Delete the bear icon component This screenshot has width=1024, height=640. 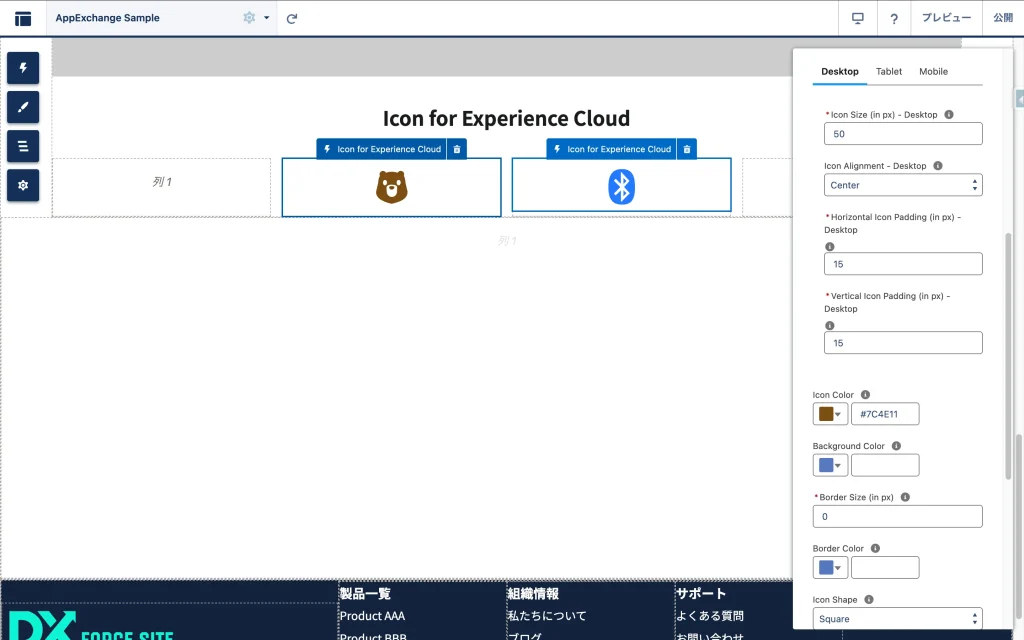tap(457, 149)
